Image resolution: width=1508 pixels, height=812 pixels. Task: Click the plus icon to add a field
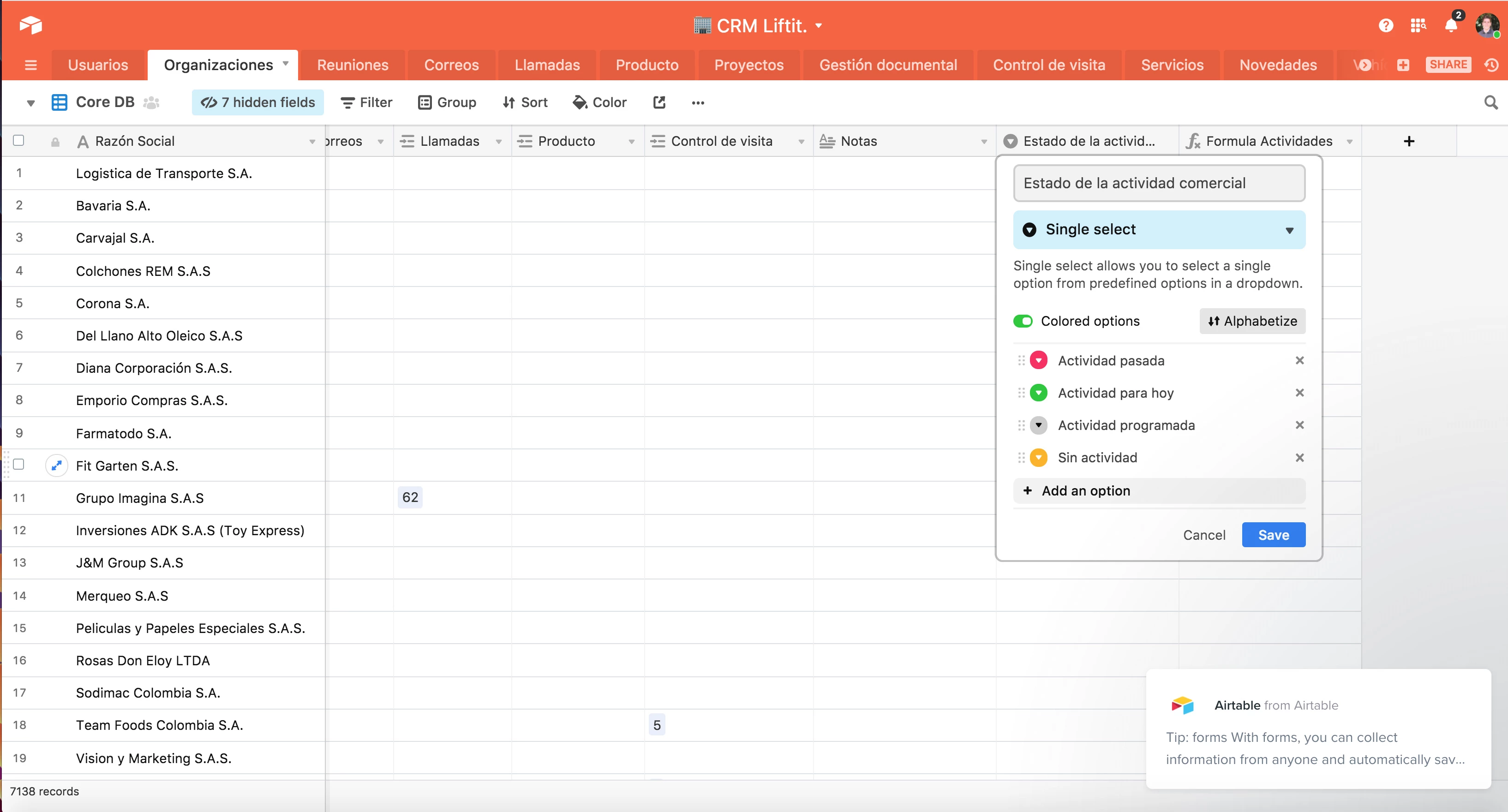[x=1408, y=141]
